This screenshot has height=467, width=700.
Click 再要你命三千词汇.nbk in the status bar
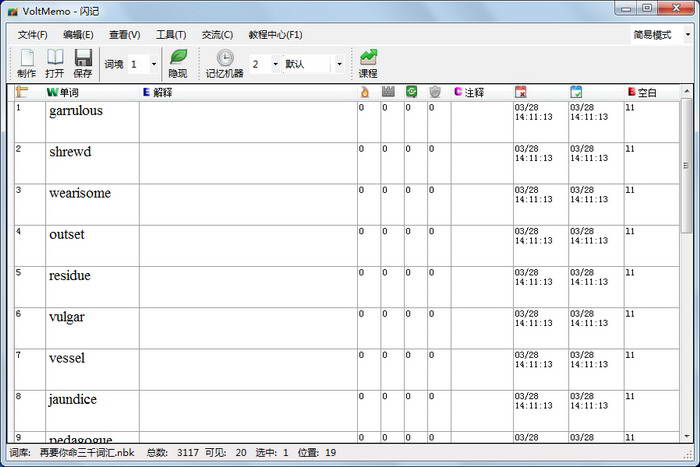point(87,453)
